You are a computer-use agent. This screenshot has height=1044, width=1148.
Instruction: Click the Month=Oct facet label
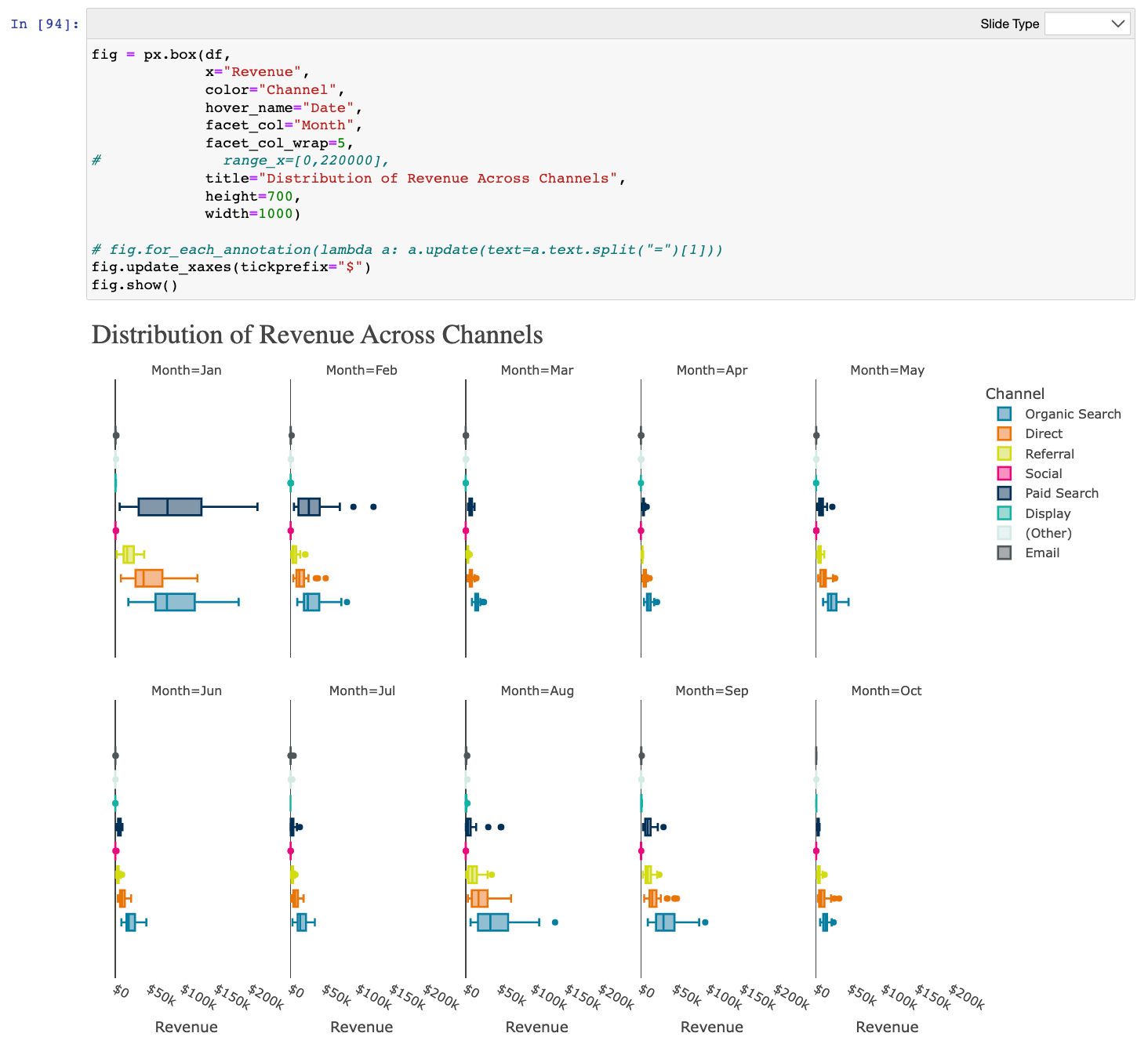pos(886,691)
